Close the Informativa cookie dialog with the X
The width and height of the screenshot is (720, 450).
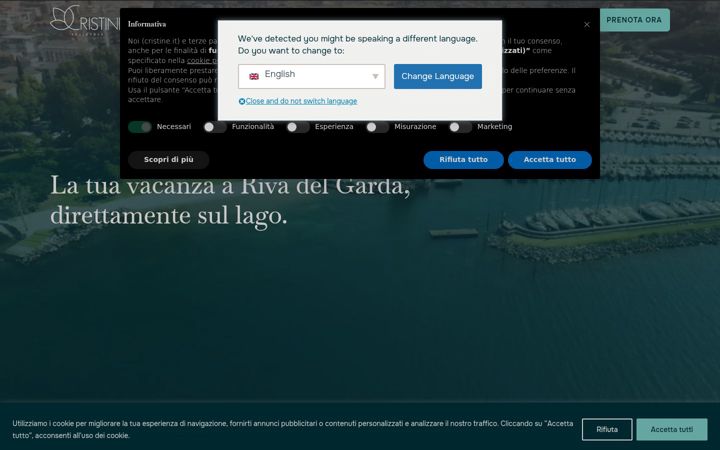click(586, 25)
